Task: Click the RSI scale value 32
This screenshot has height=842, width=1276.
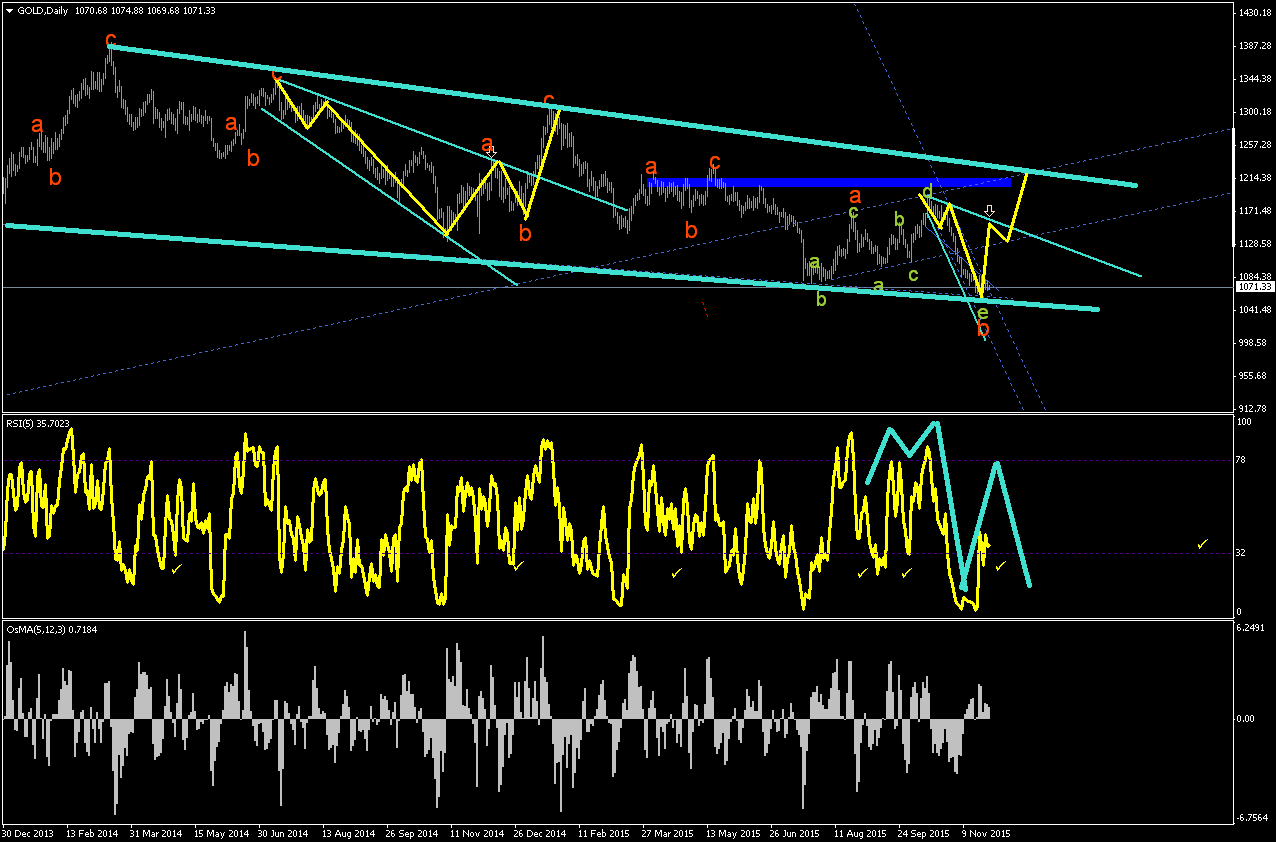Action: pyautogui.click(x=1243, y=552)
